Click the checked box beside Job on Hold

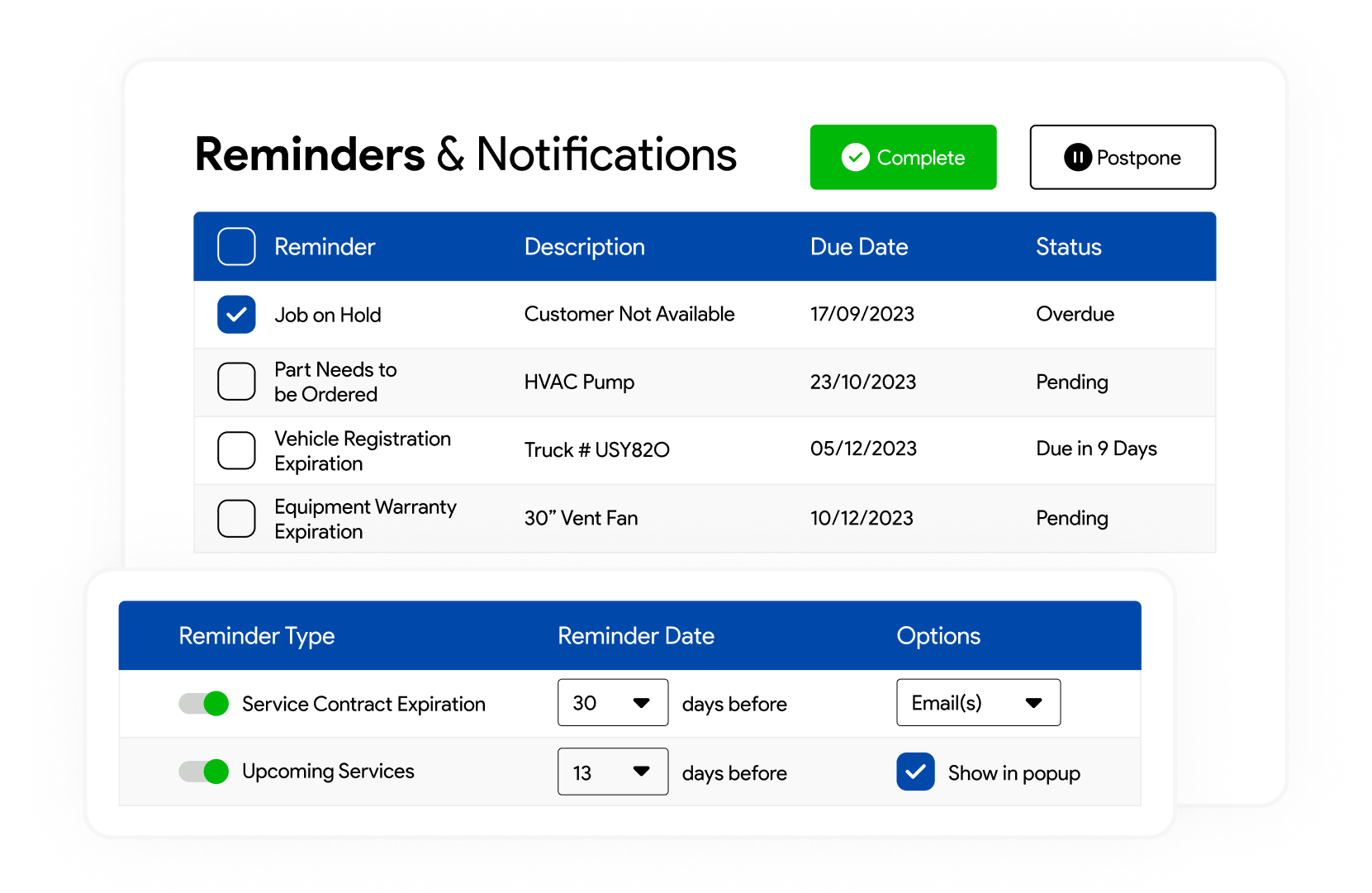click(236, 314)
